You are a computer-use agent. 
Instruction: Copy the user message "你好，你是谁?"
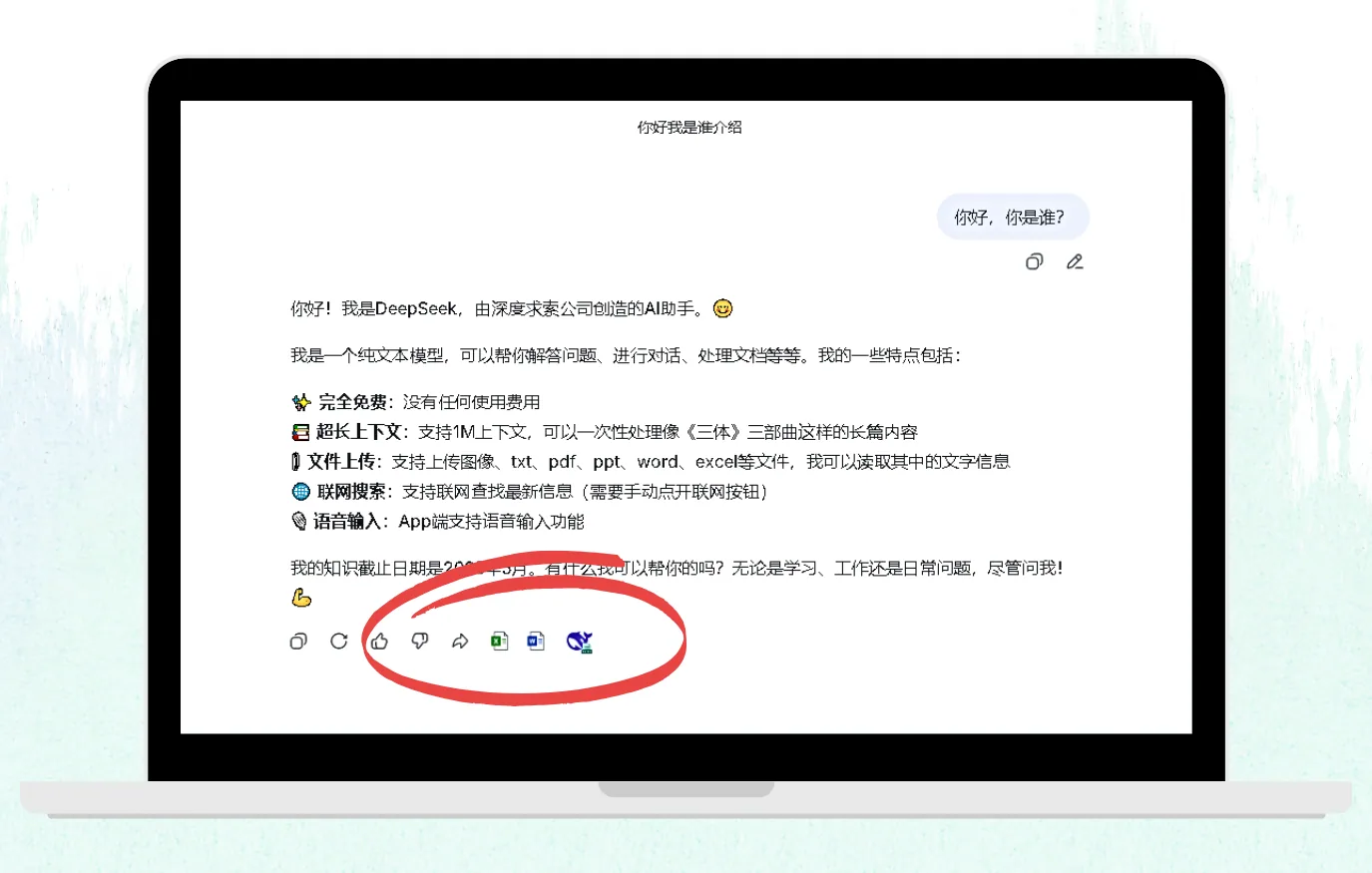pyautogui.click(x=1035, y=261)
